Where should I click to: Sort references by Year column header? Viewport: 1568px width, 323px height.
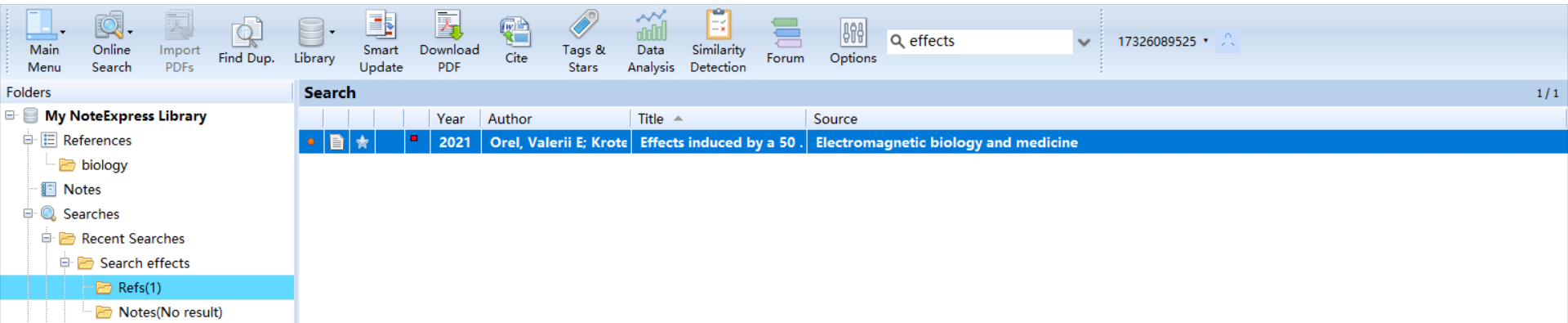tap(450, 119)
